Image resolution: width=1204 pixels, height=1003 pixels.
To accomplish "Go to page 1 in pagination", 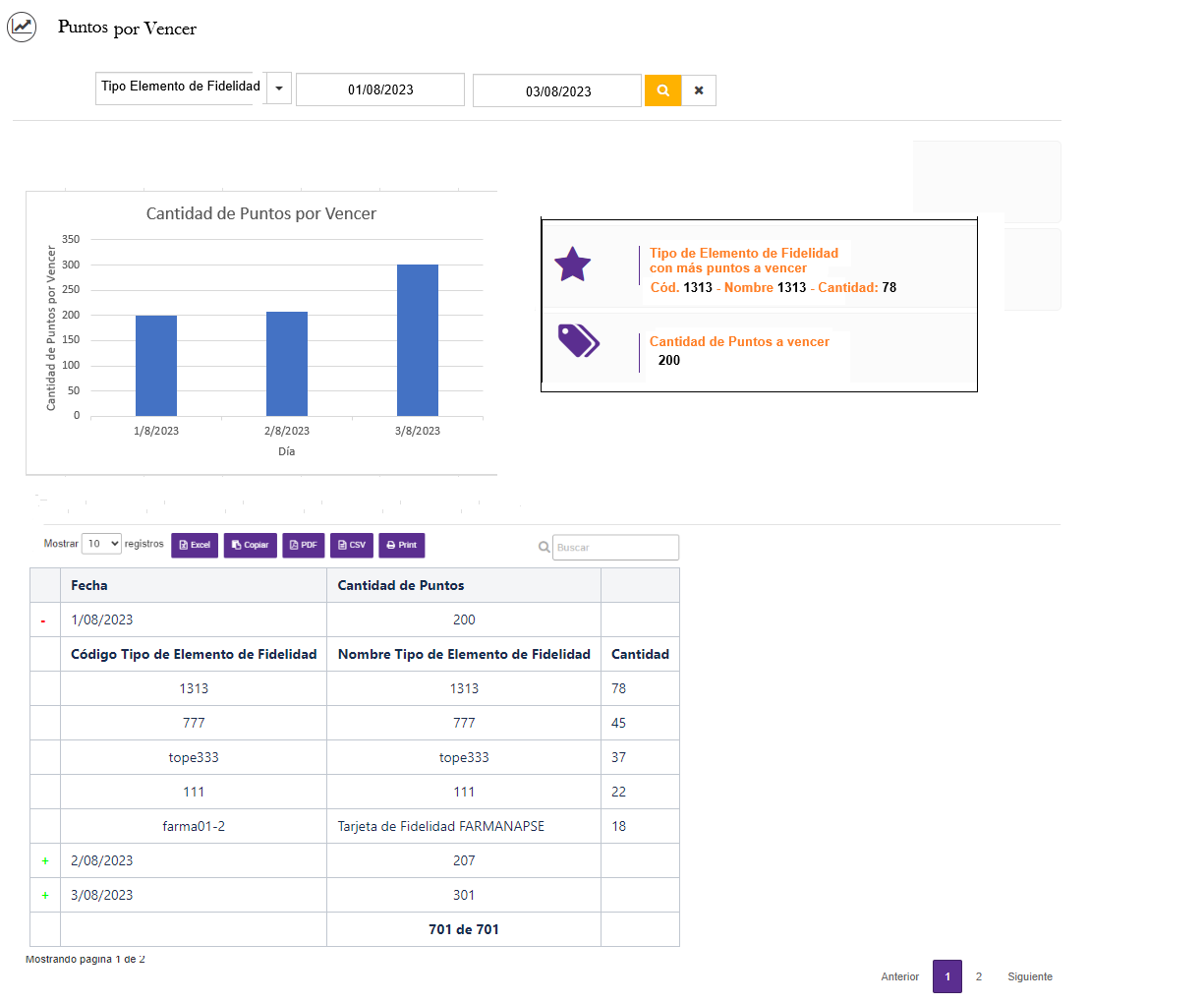I will [947, 976].
